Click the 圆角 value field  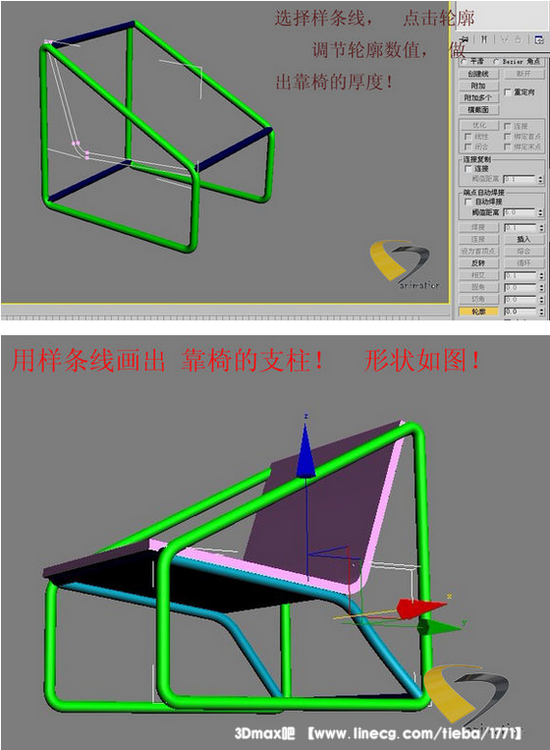520,287
